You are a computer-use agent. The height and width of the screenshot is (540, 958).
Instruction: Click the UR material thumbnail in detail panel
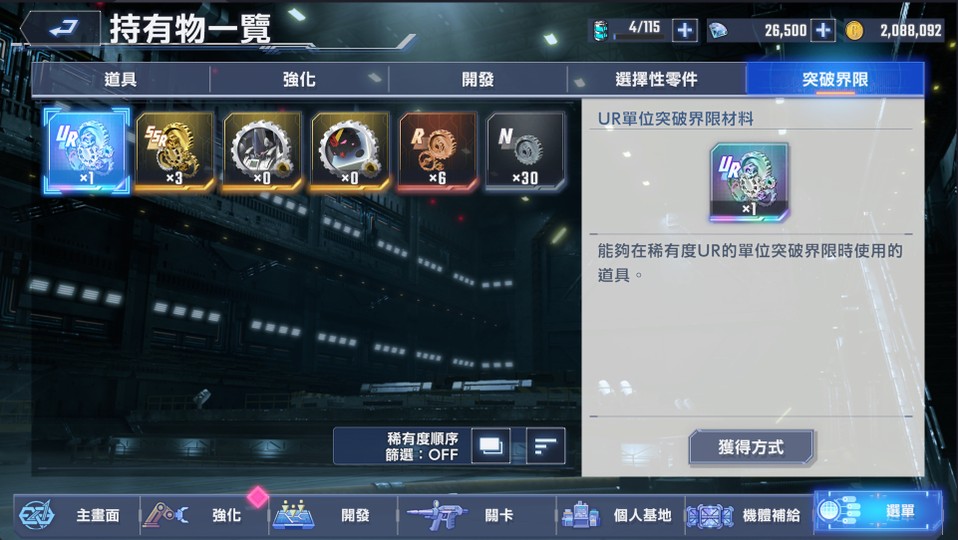pos(749,182)
